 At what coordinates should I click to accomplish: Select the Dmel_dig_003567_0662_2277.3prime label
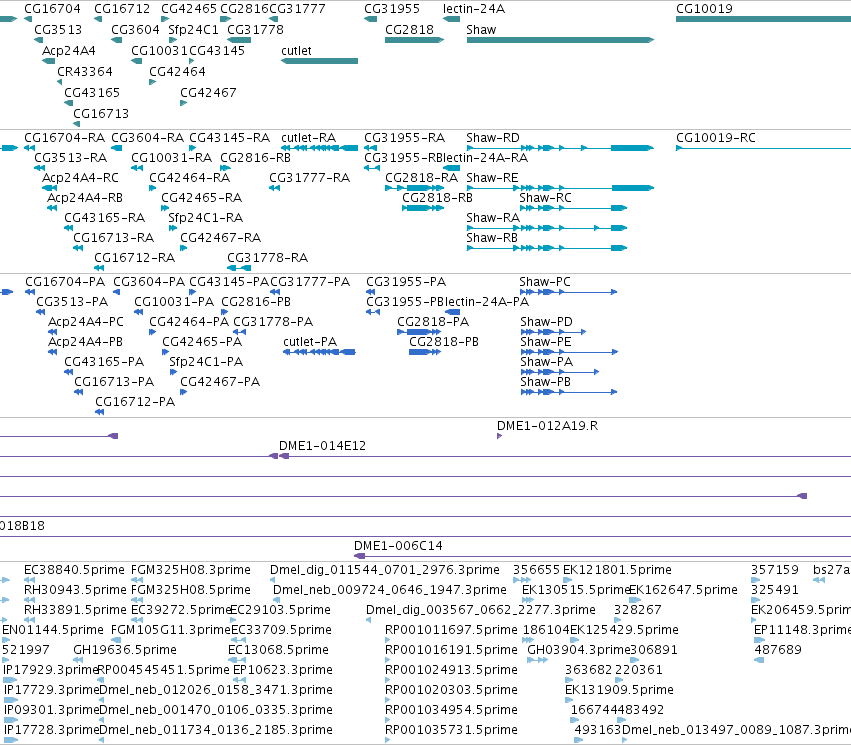[481, 610]
